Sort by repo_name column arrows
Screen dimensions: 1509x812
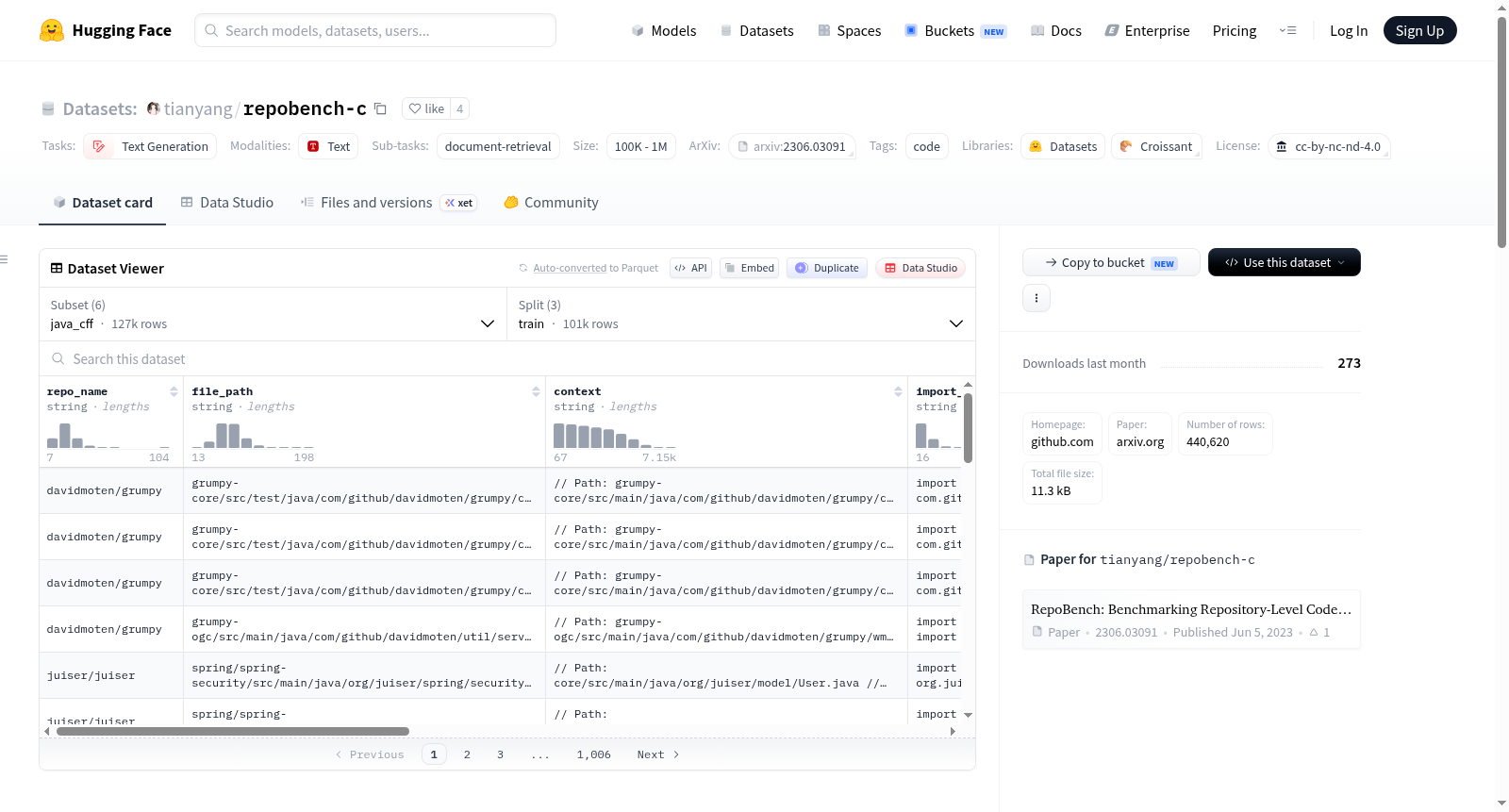(174, 391)
